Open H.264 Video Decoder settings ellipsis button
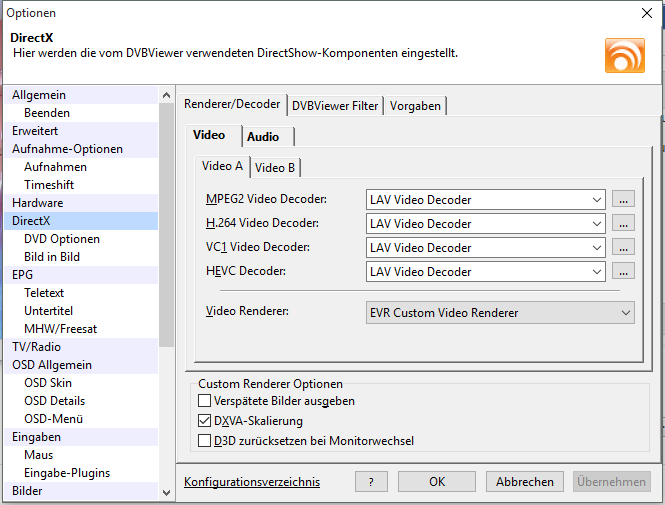Image resolution: width=665 pixels, height=505 pixels. (624, 224)
